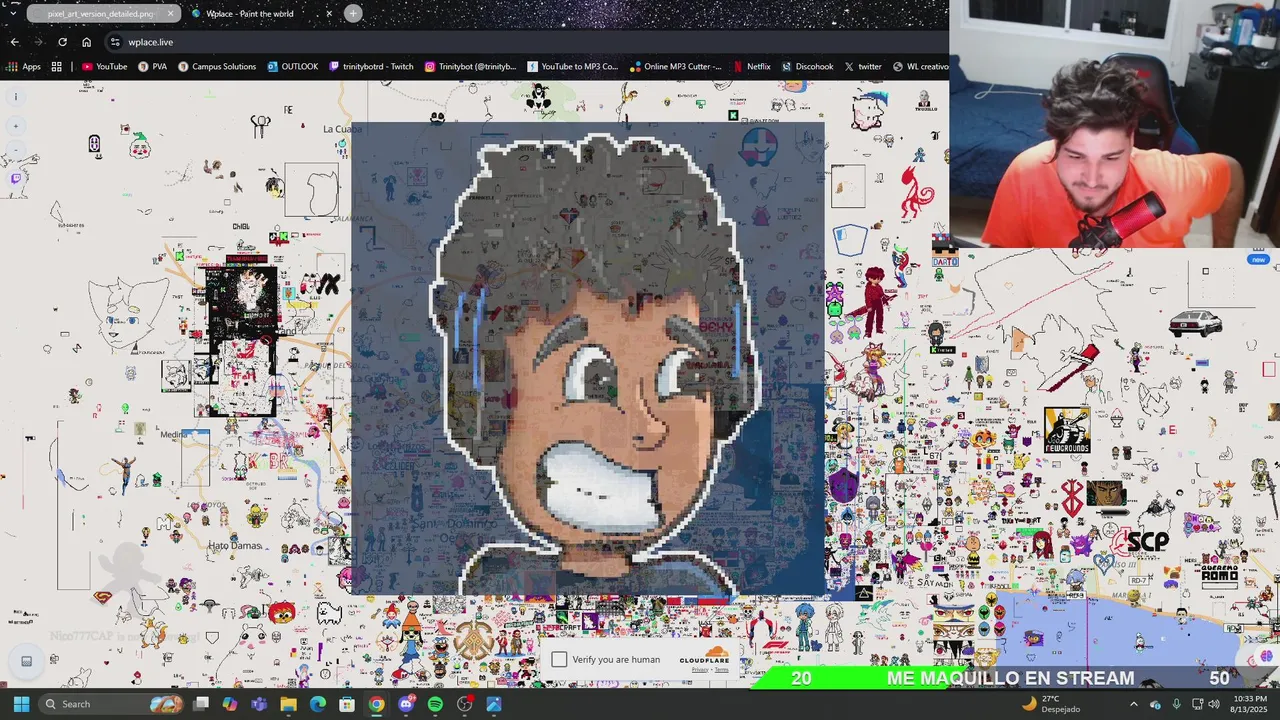The image size is (1280, 720).
Task: Open the tab search dropdown
Action: coord(13,13)
